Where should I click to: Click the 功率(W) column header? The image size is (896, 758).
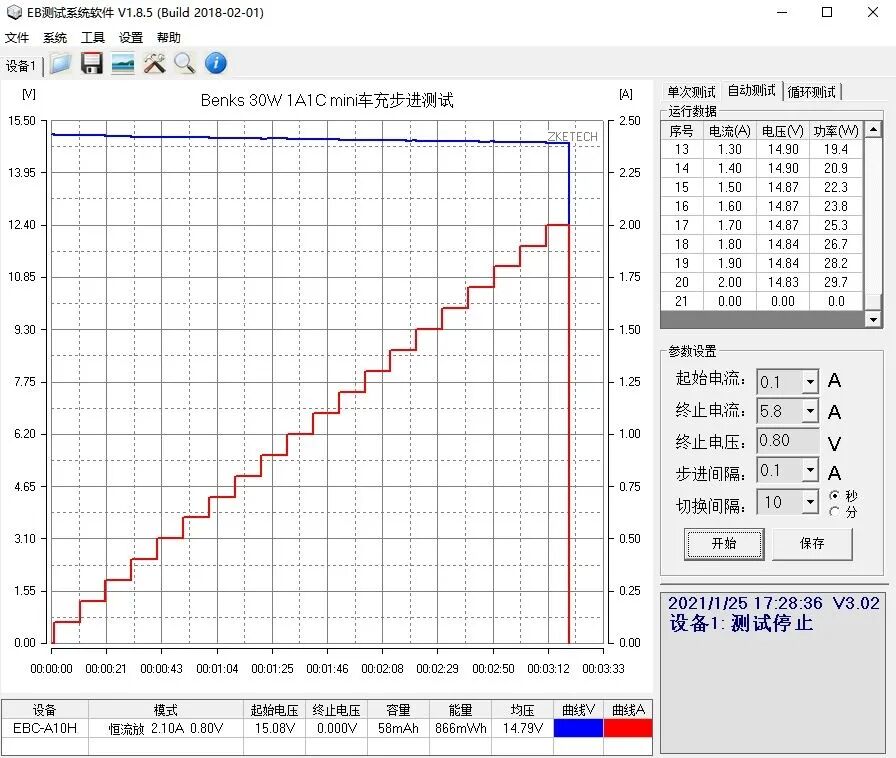coord(836,131)
